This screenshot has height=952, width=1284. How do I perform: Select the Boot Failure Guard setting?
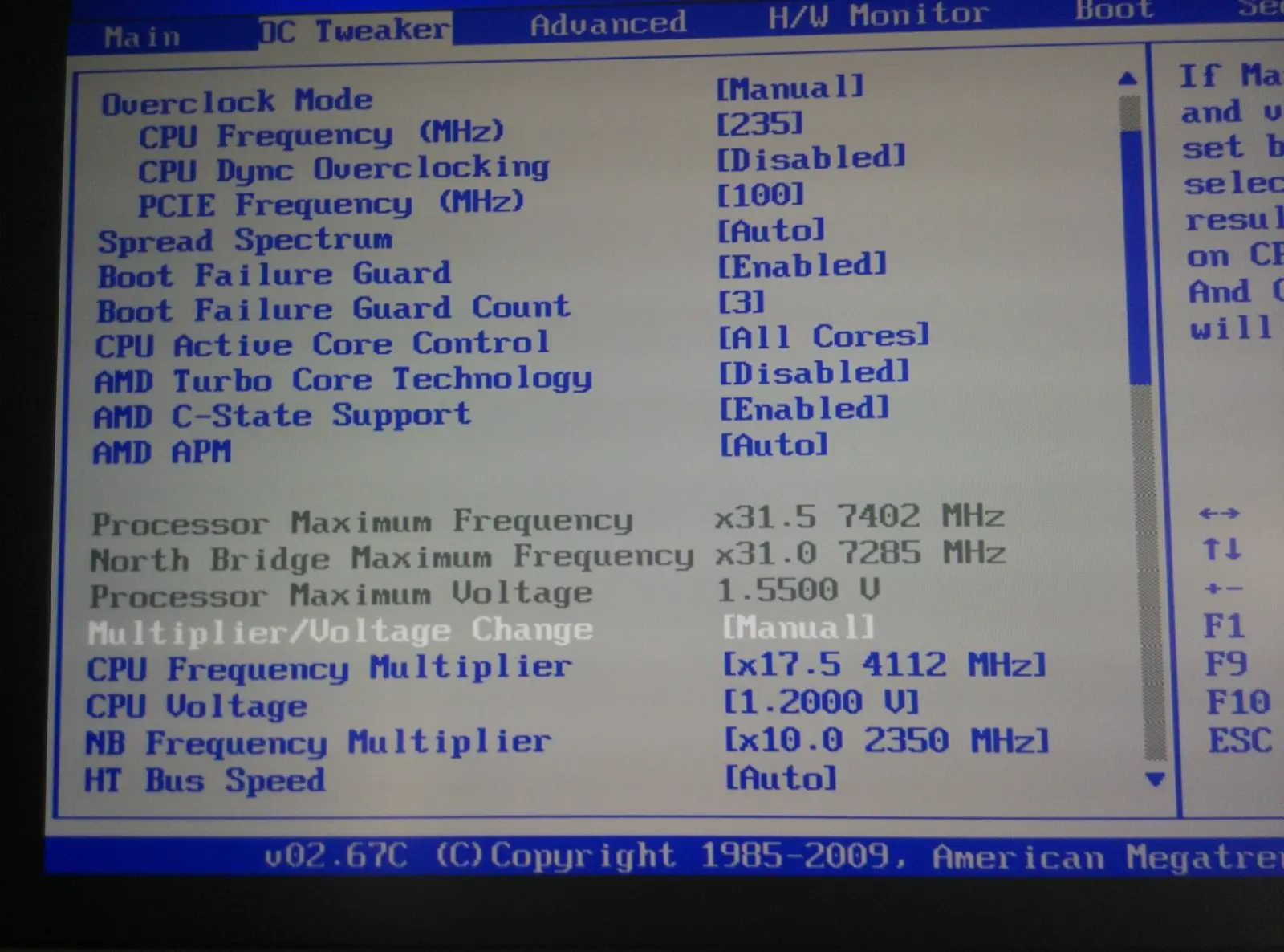(x=274, y=275)
